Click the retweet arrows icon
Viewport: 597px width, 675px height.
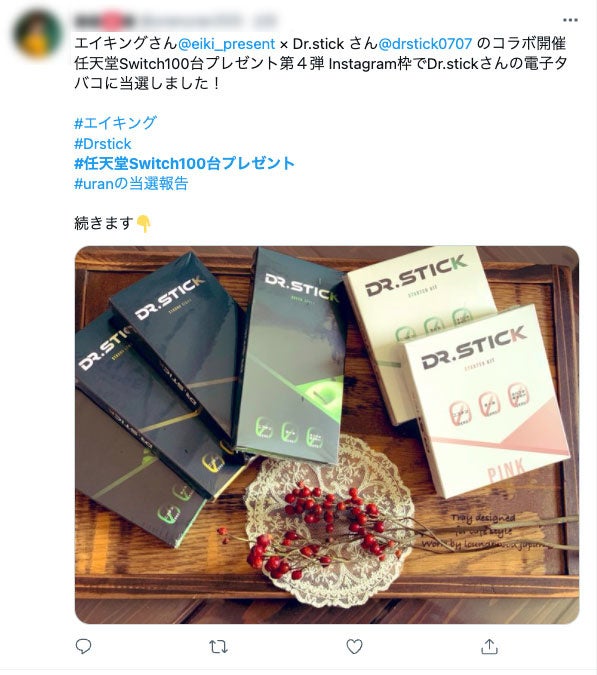click(x=218, y=646)
